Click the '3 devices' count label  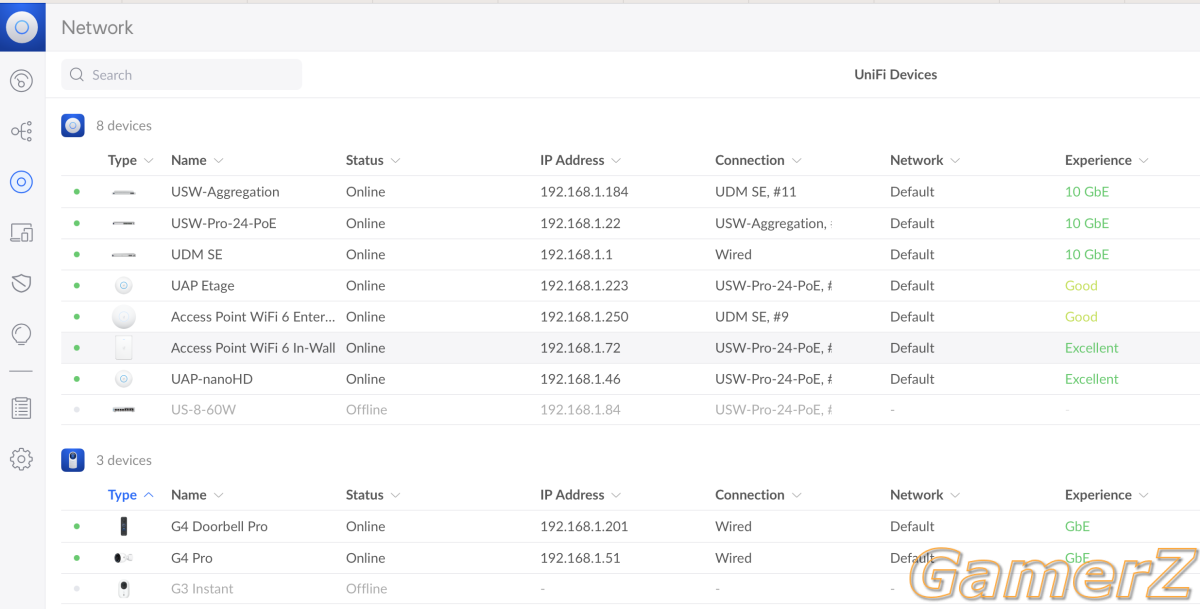tap(124, 460)
